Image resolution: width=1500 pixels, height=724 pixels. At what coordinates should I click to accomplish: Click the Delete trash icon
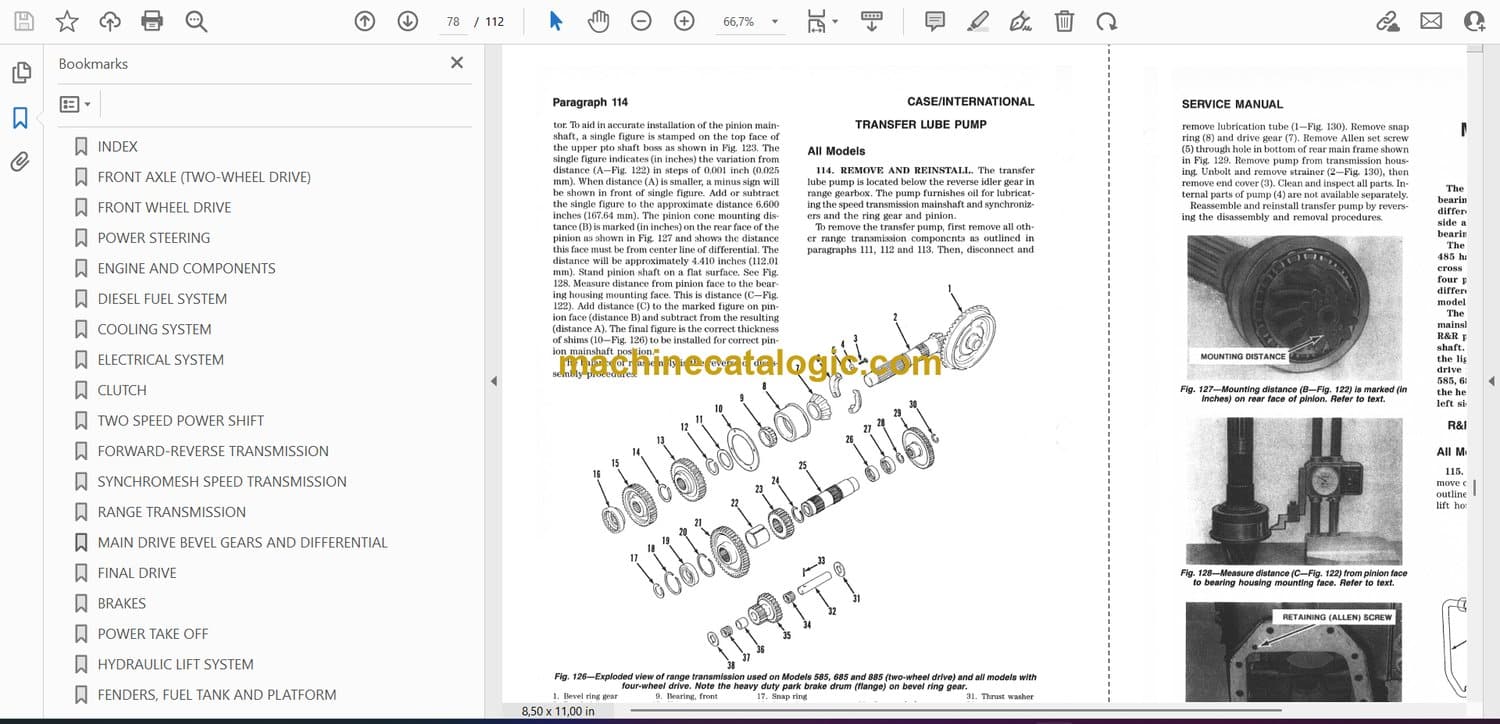[1065, 21]
